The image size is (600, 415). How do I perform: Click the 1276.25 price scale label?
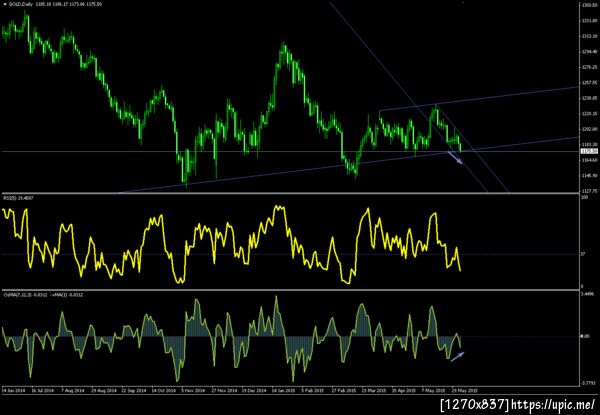590,67
